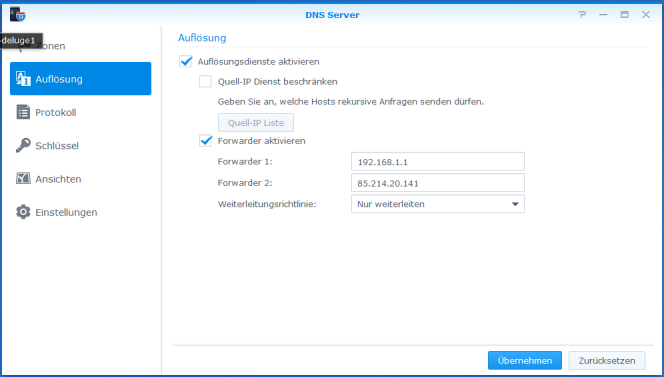Open the help question mark icon

[582, 14]
